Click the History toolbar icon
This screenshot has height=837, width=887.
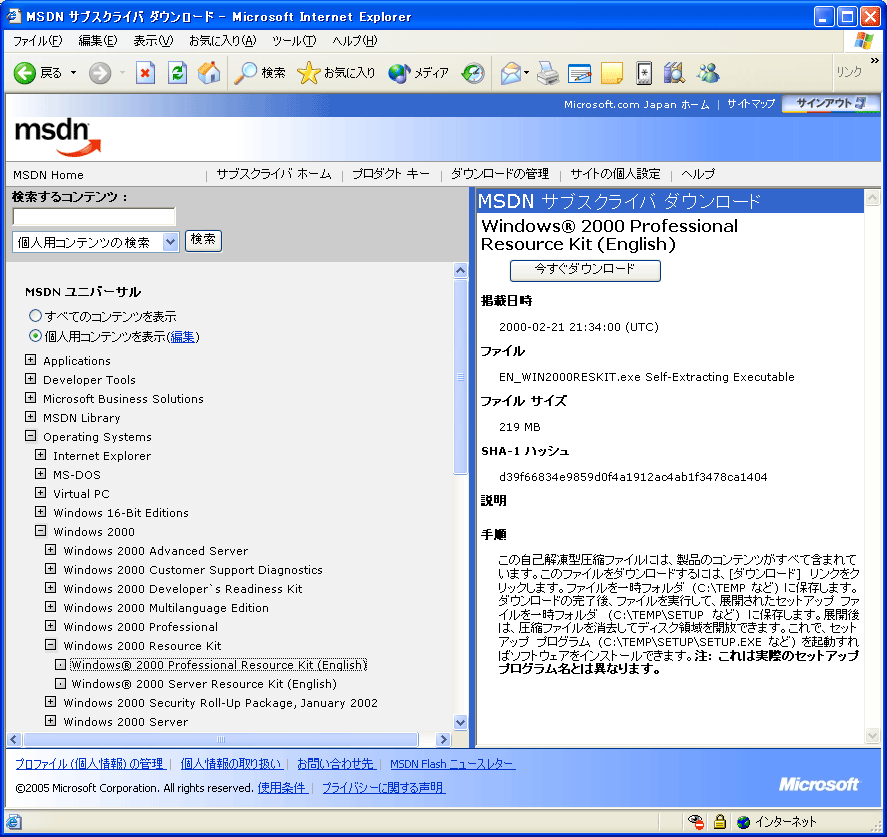473,73
